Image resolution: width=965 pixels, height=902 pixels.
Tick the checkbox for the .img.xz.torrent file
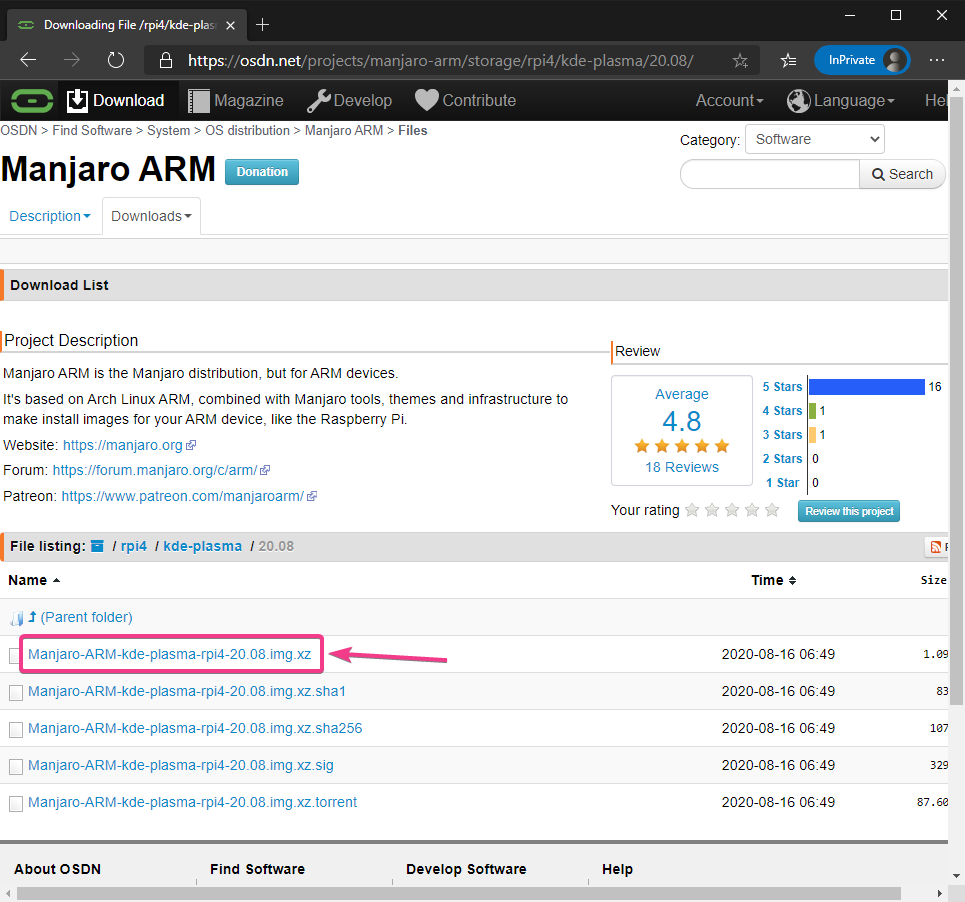coord(15,804)
